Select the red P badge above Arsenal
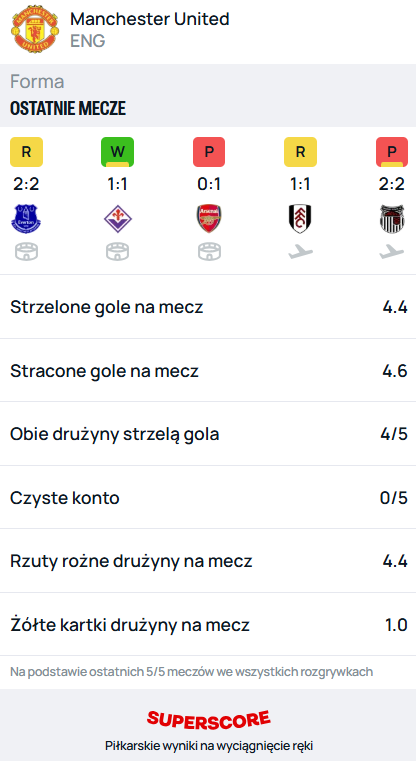Screen dimensions: 416x761 209,152
